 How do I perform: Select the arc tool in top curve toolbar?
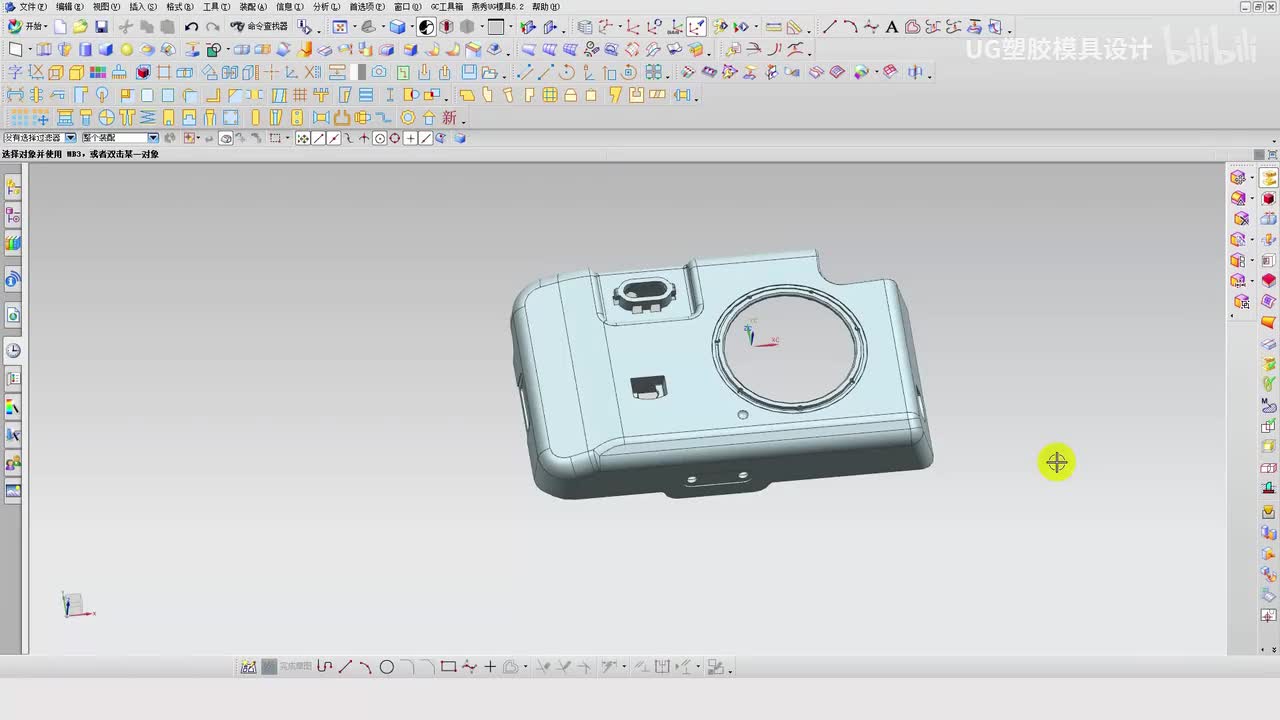pos(850,27)
